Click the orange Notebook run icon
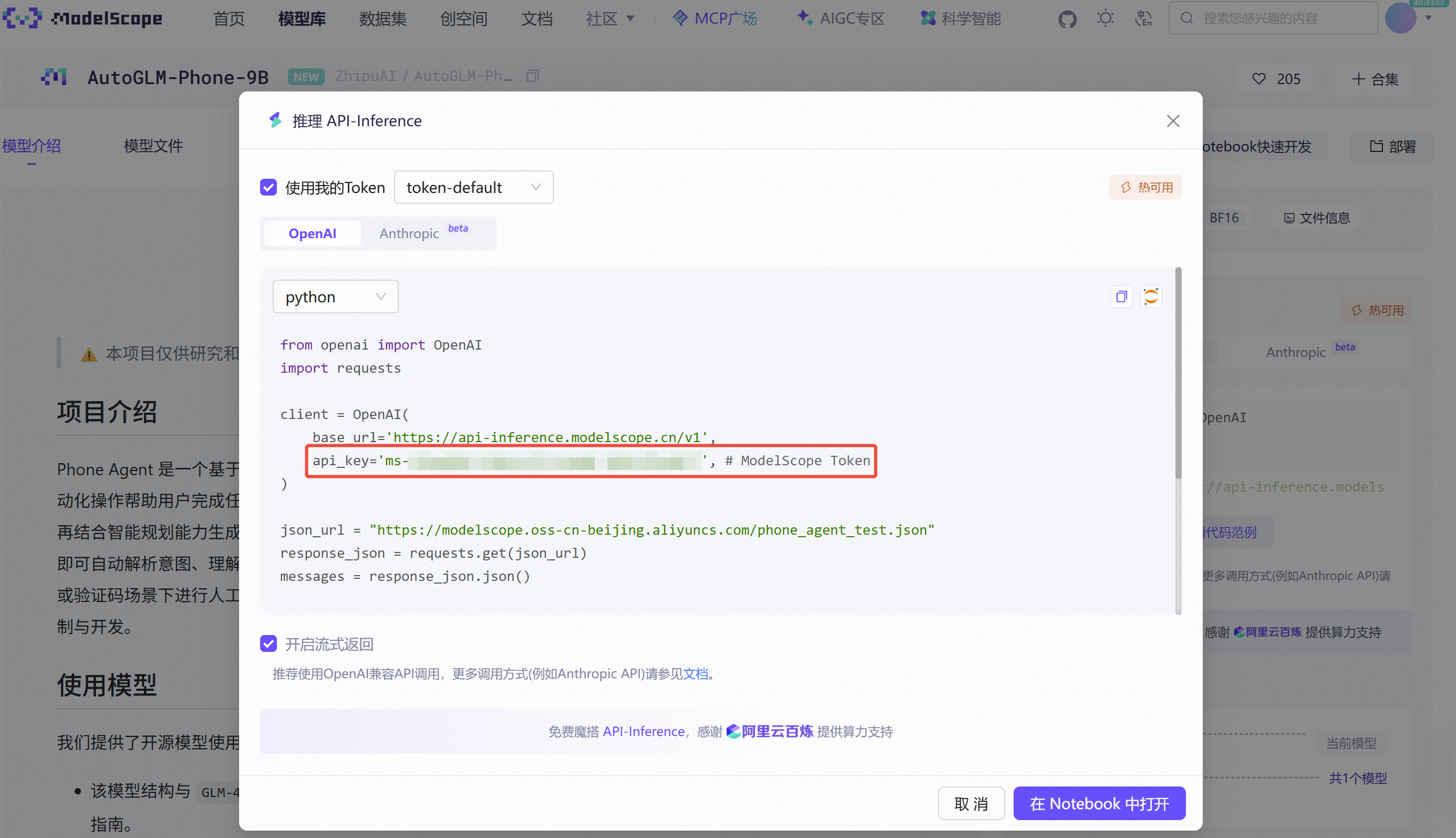The height and width of the screenshot is (838, 1456). (1151, 297)
